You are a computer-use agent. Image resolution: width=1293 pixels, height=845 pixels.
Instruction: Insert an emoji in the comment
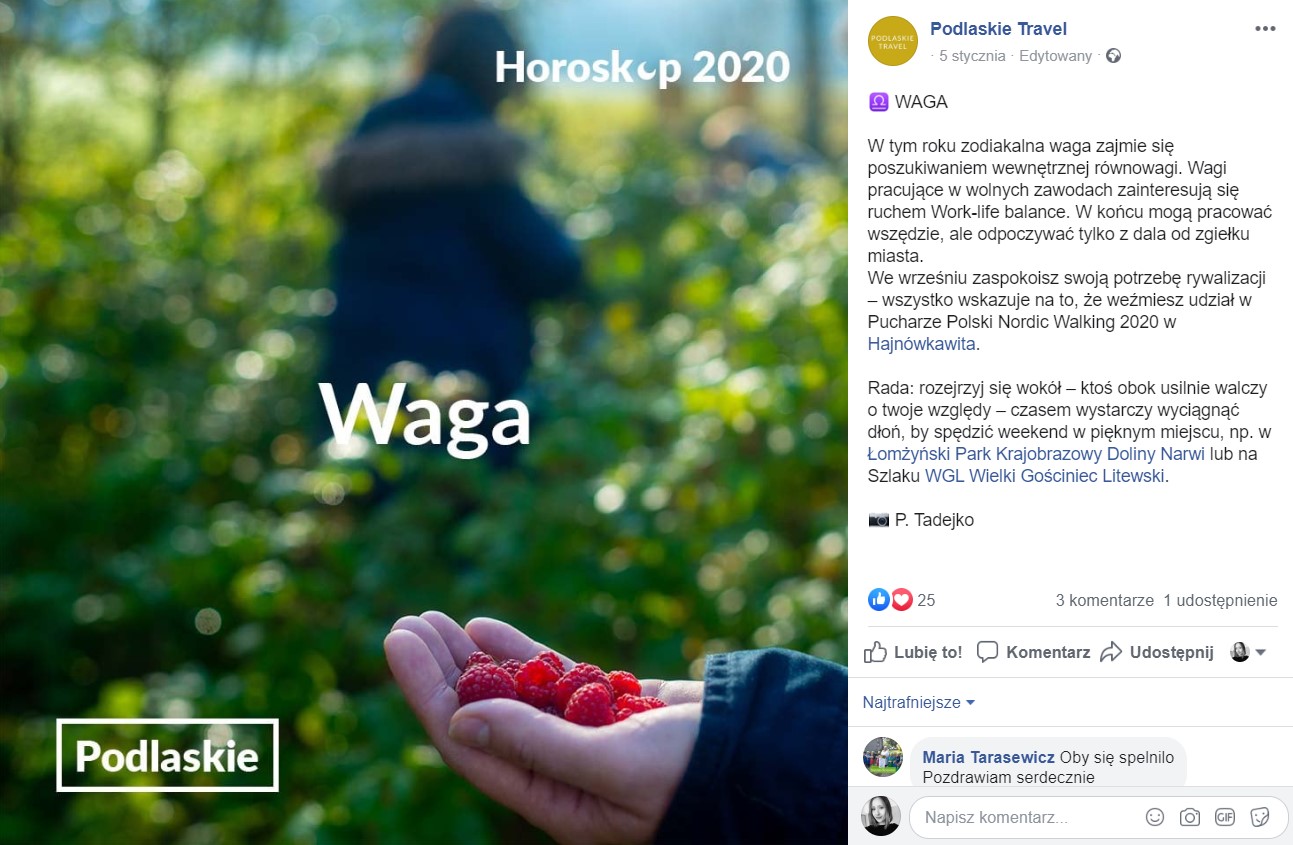click(x=1155, y=817)
